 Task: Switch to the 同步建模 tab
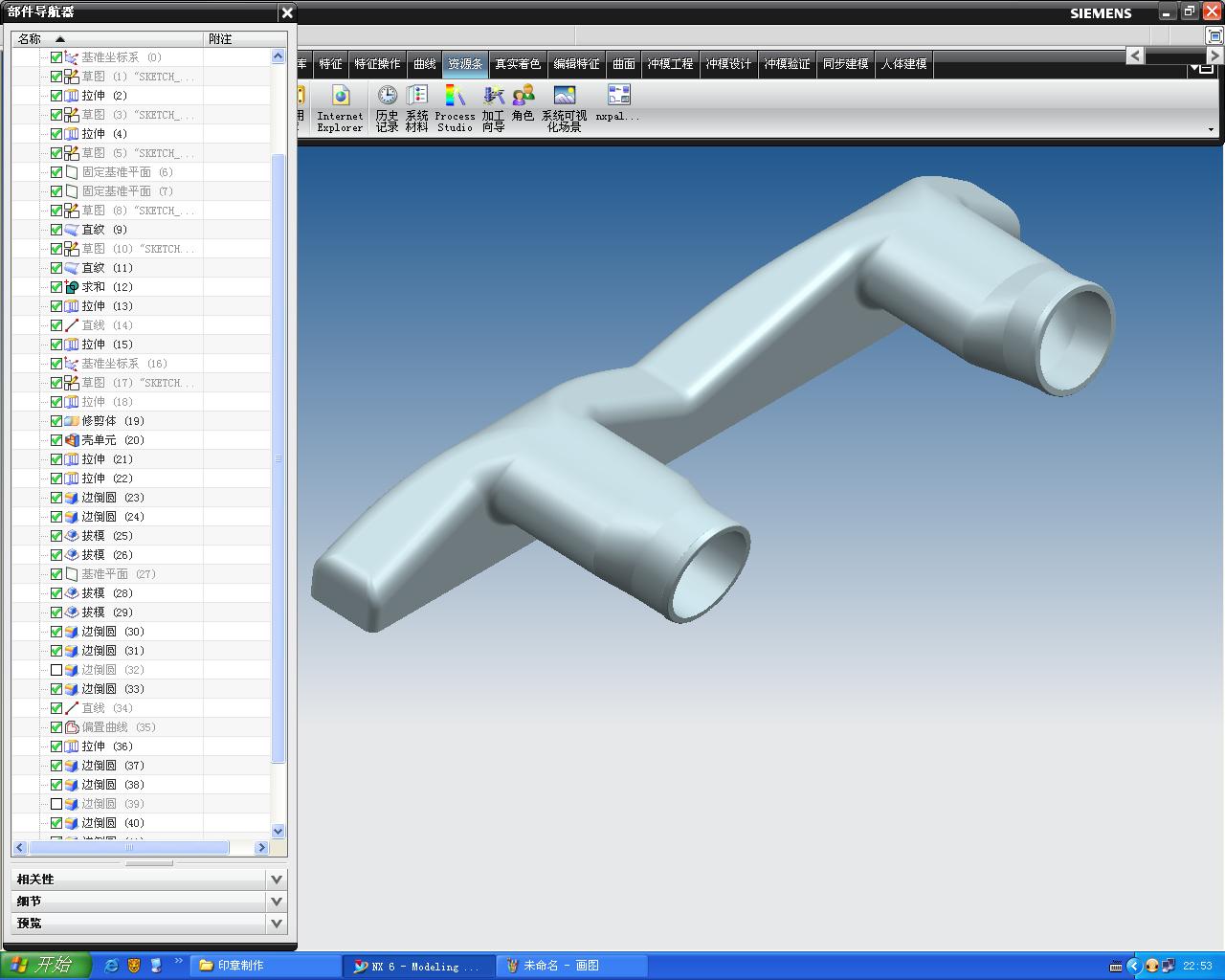[845, 64]
